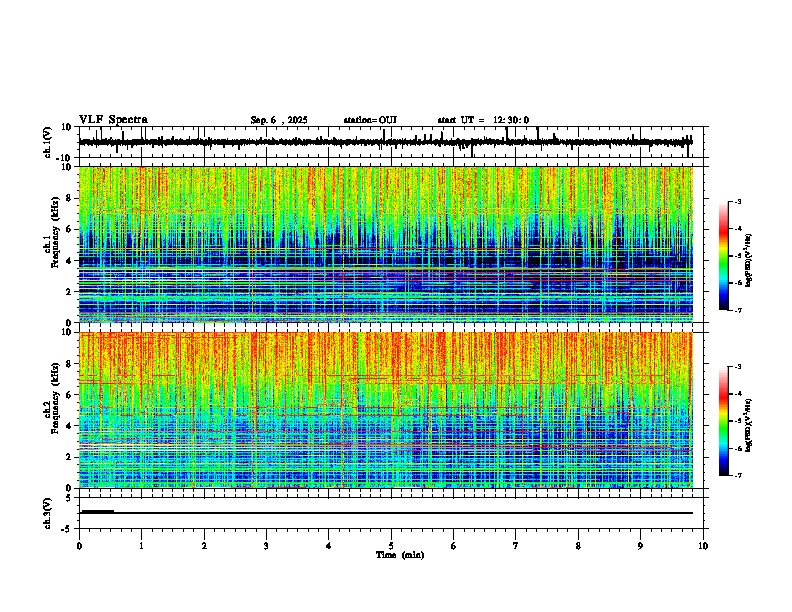Click the ch.2 "Frequency (kHz)" axis label
The height and width of the screenshot is (612, 792).
pos(55,397)
